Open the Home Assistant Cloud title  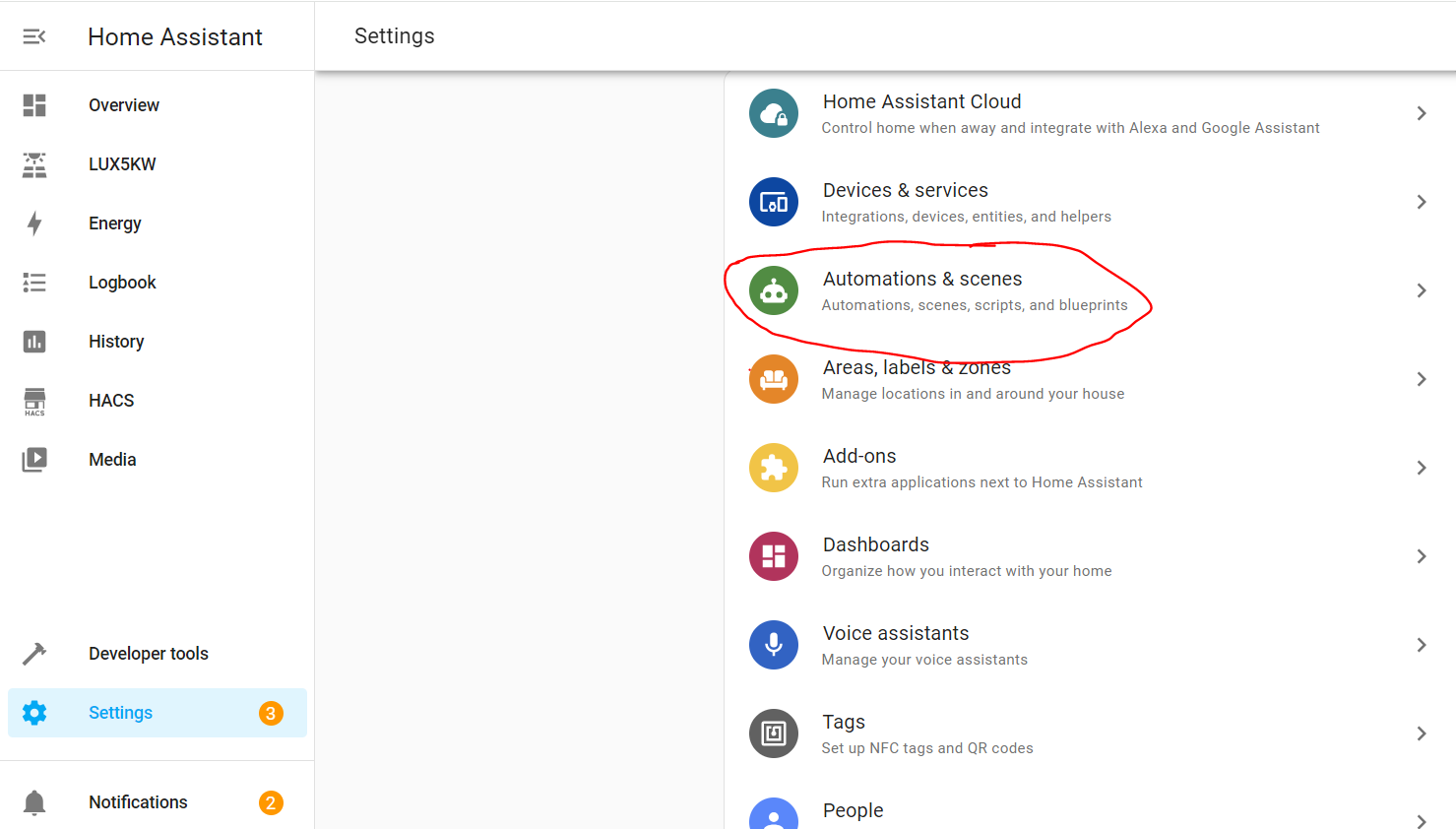click(922, 101)
